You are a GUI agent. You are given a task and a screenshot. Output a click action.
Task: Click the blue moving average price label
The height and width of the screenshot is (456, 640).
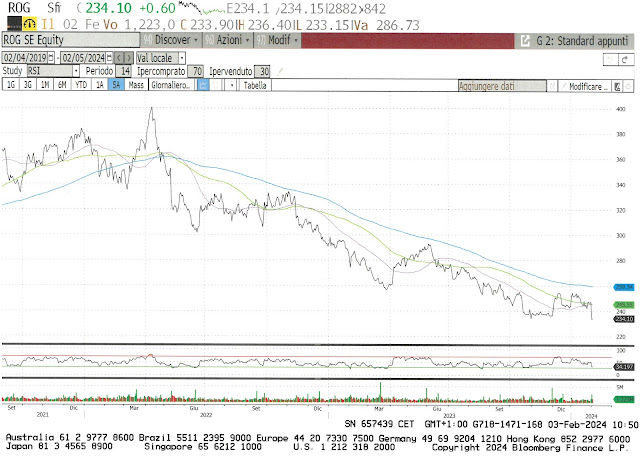click(x=624, y=287)
